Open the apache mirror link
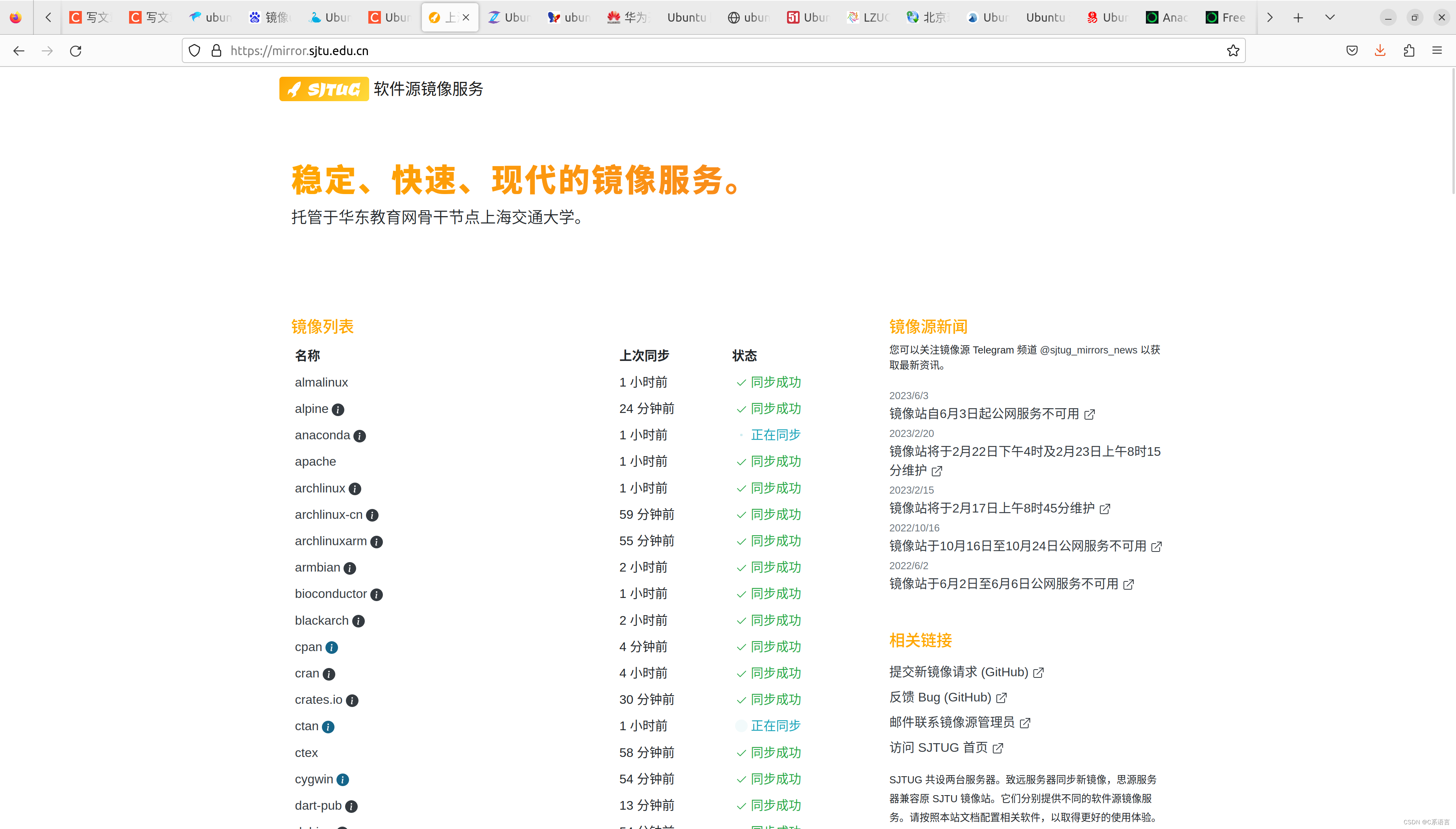This screenshot has width=1456, height=829. [x=315, y=462]
